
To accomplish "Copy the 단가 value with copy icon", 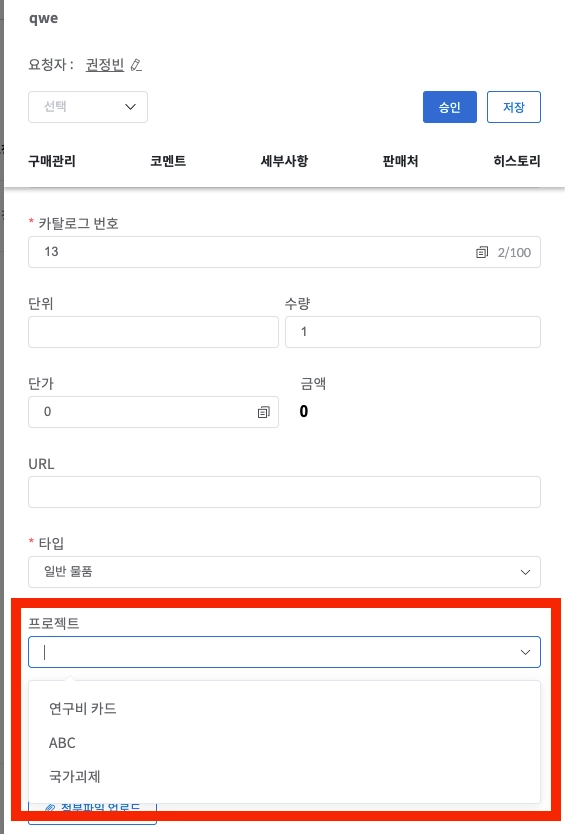I will [263, 412].
